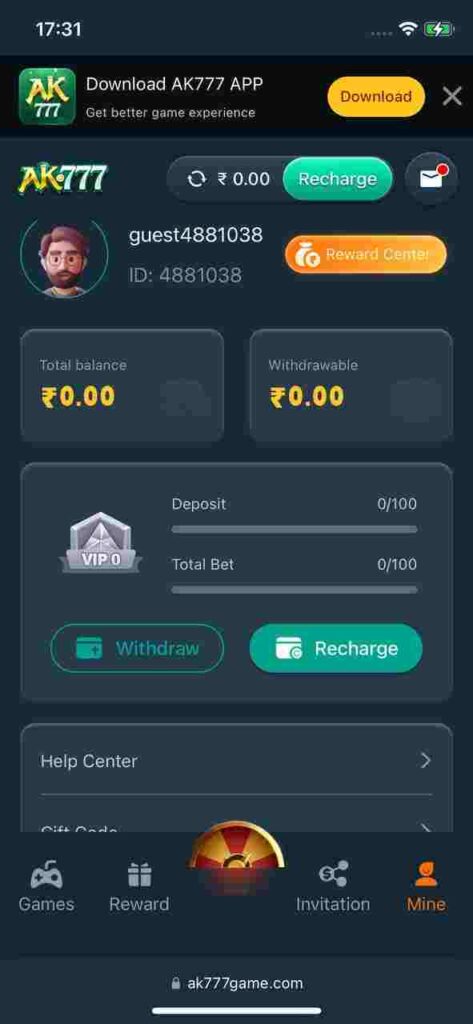Screen dimensions: 473x1024
Task: Open the guest user avatar picture
Action: click(x=64, y=259)
